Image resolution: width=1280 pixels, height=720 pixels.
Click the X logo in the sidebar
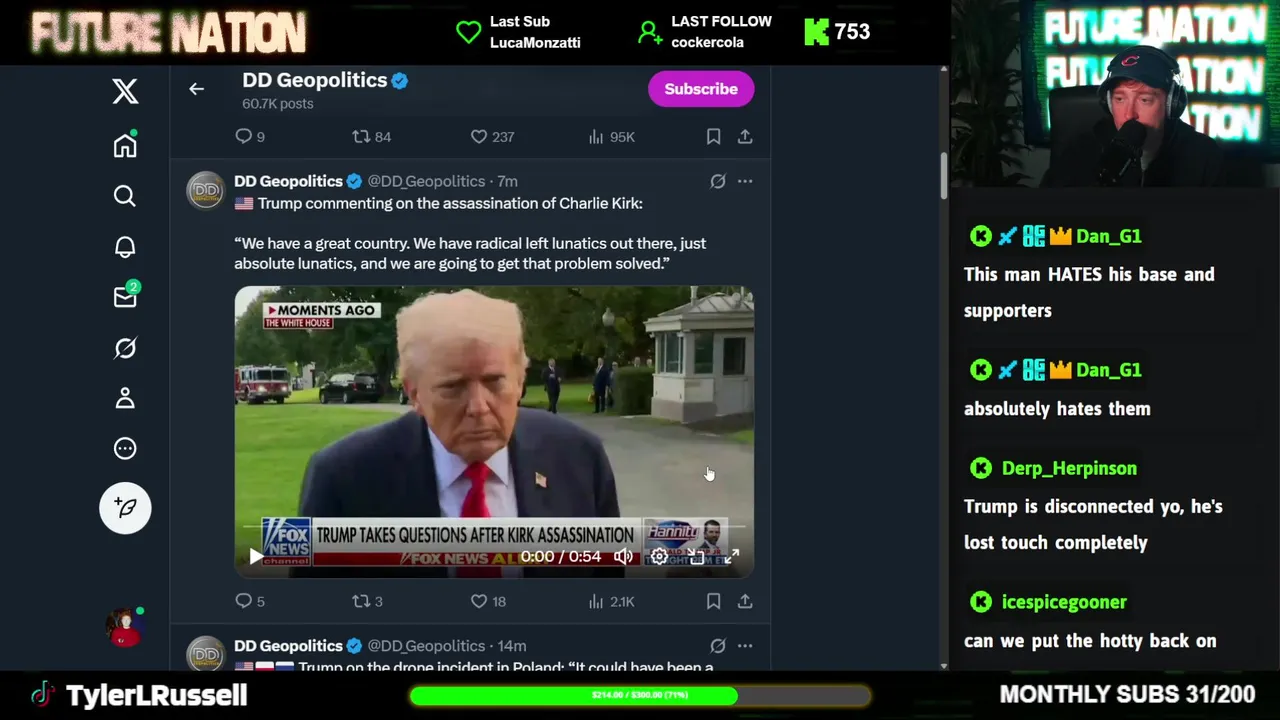click(125, 91)
